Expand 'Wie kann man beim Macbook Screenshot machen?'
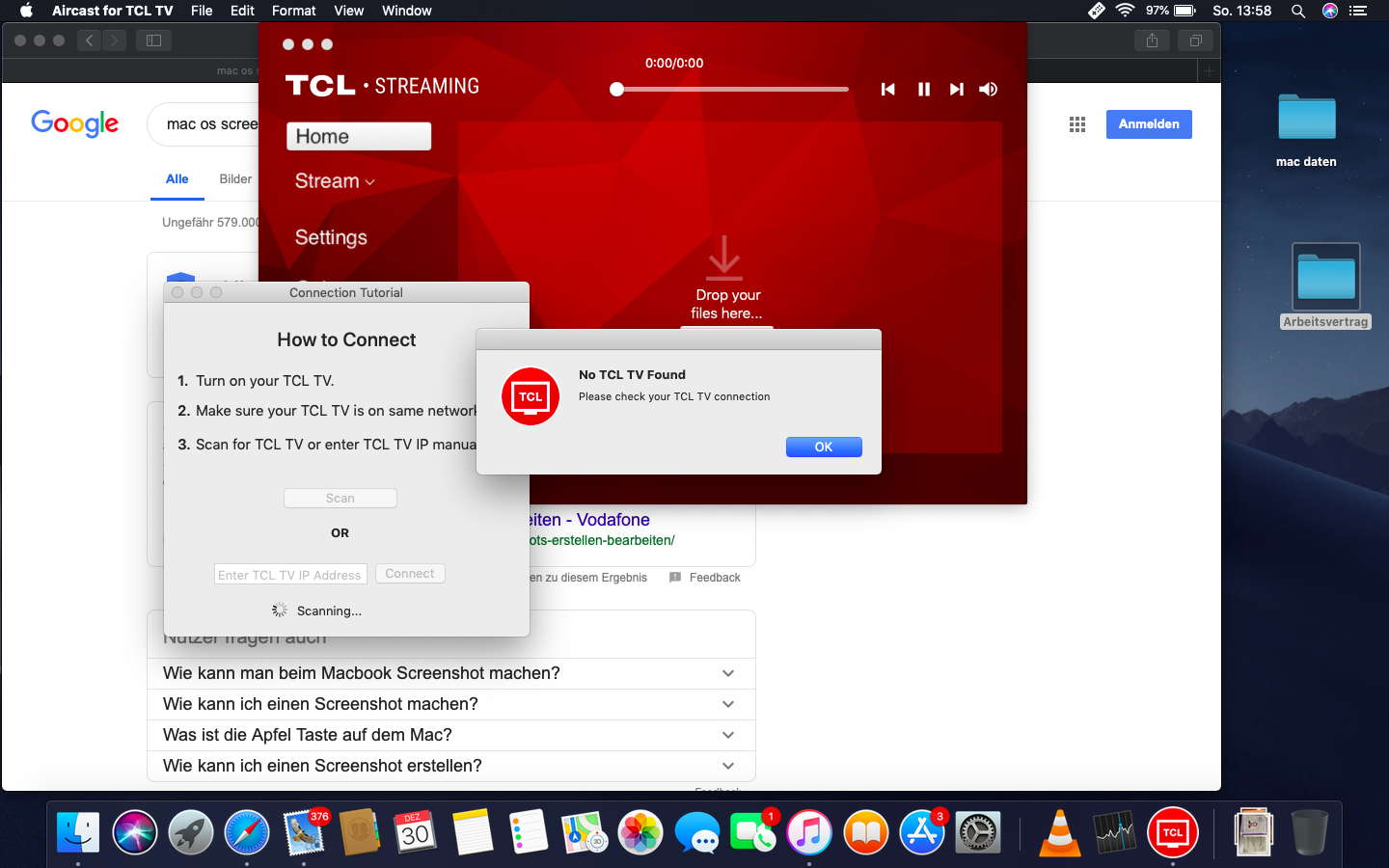1389x868 pixels. (451, 673)
